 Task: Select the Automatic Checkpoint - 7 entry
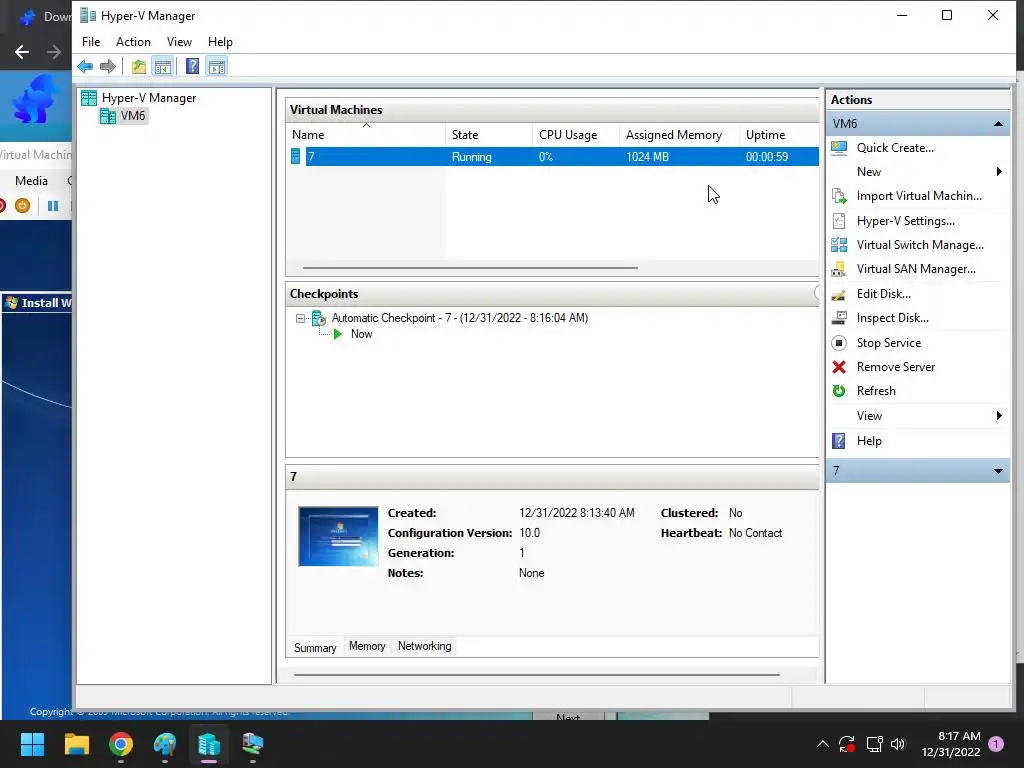coord(460,318)
